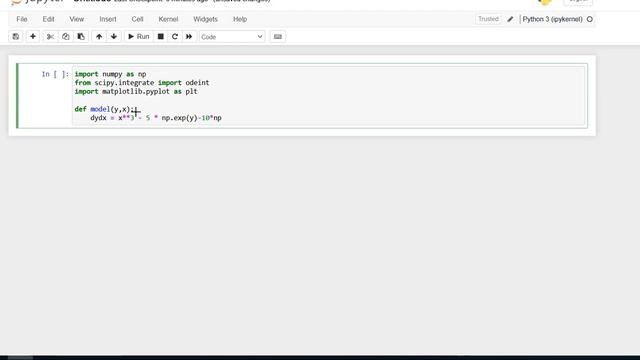Viewport: 640px width, 360px height.
Task: Click the 'from scipy.integrate import odeint' line
Action: coord(142,82)
